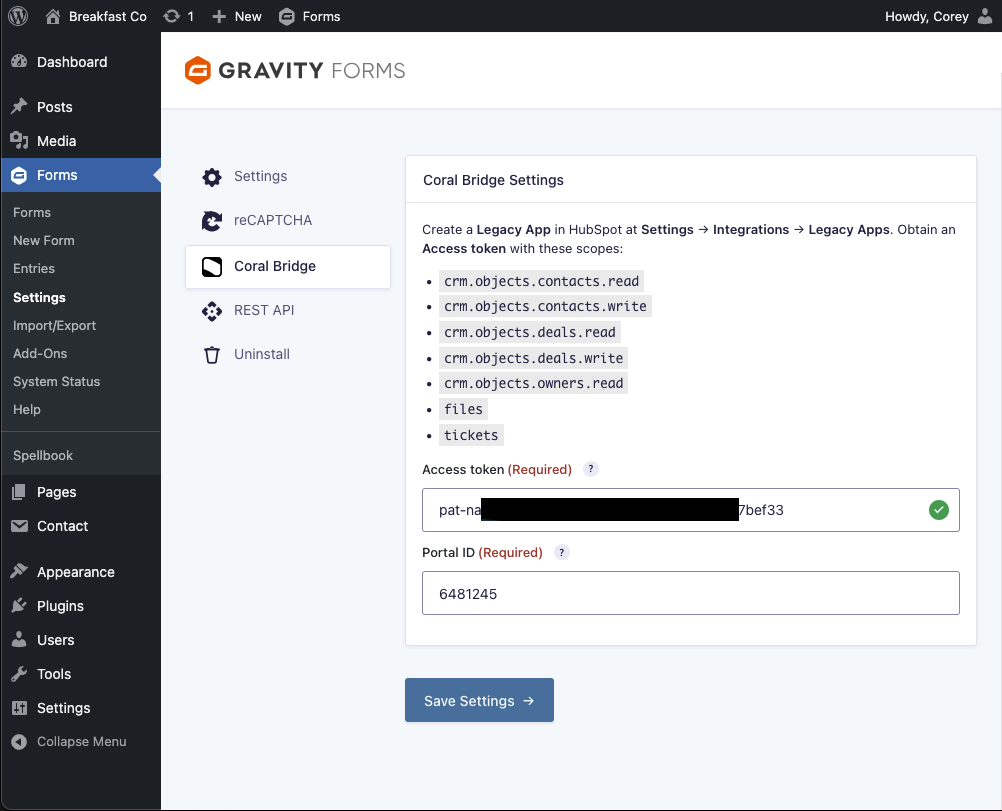1002x811 pixels.
Task: Click the Save Settings button
Action: click(x=479, y=700)
